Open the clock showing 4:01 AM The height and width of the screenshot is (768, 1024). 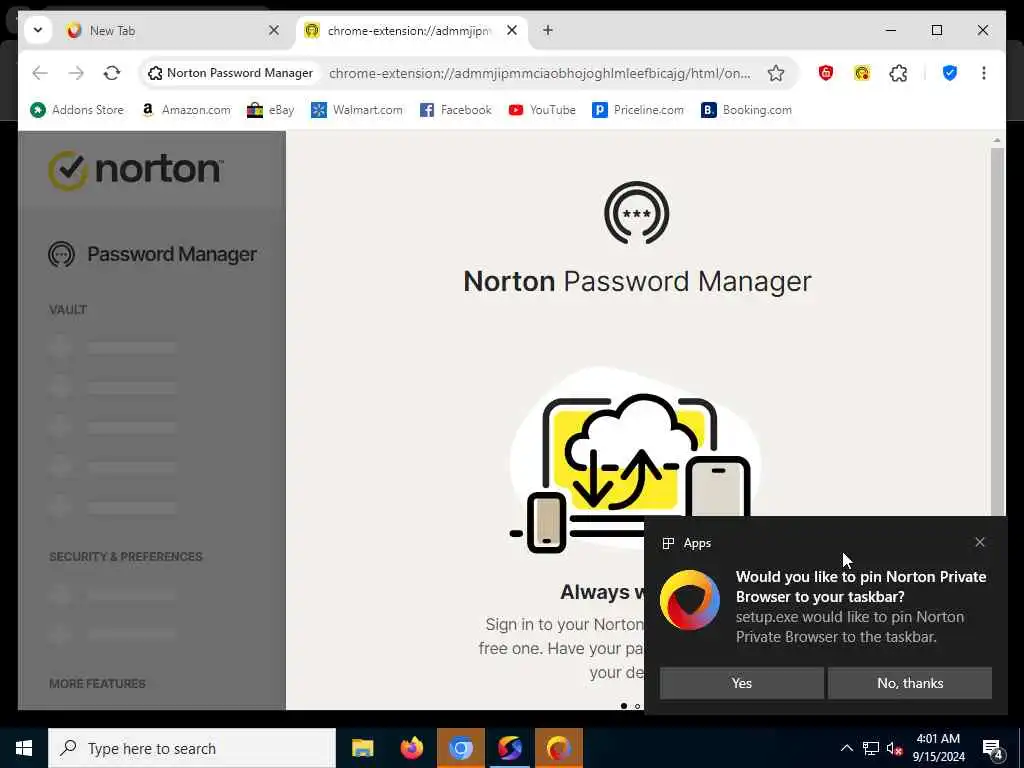(x=938, y=748)
